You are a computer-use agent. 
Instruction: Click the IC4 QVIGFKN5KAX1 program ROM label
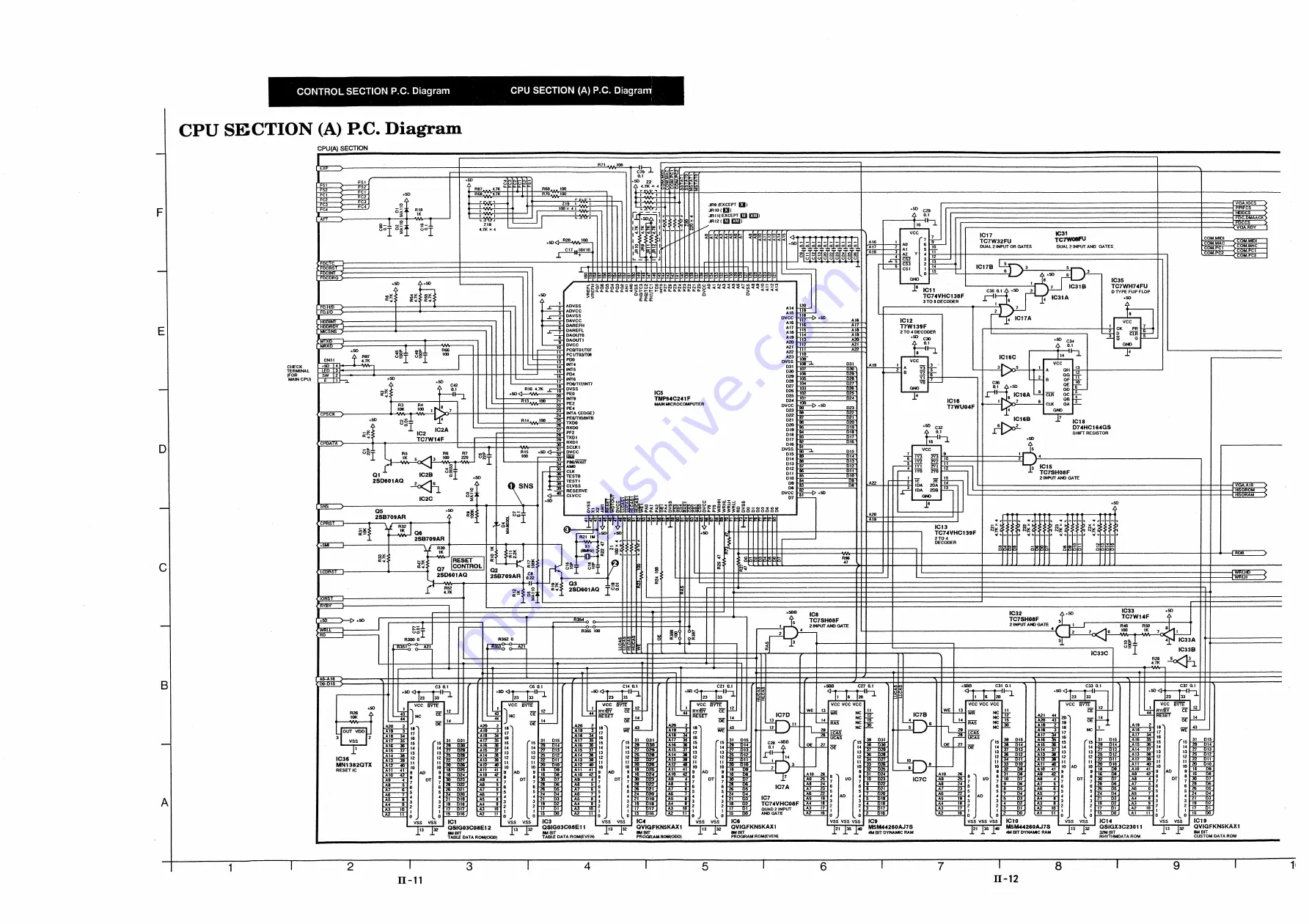tap(659, 829)
